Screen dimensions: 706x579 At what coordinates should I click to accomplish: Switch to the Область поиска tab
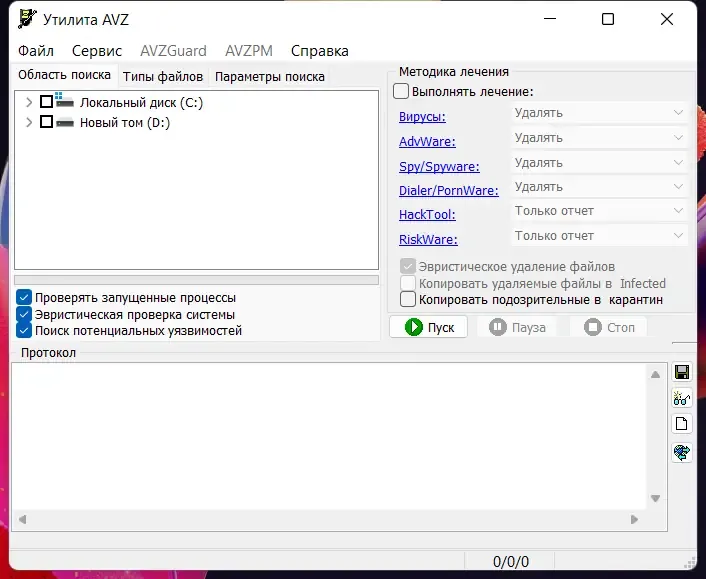click(64, 75)
